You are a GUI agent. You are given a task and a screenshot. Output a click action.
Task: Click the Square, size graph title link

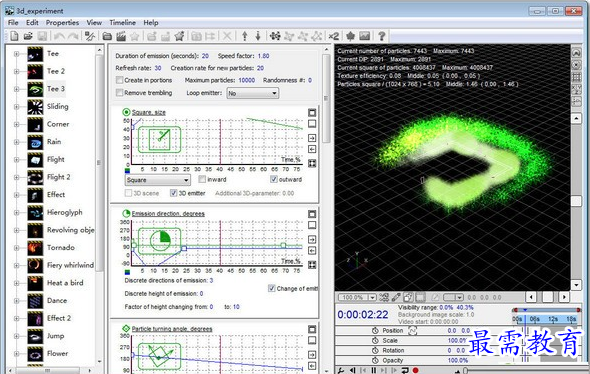[x=149, y=112]
